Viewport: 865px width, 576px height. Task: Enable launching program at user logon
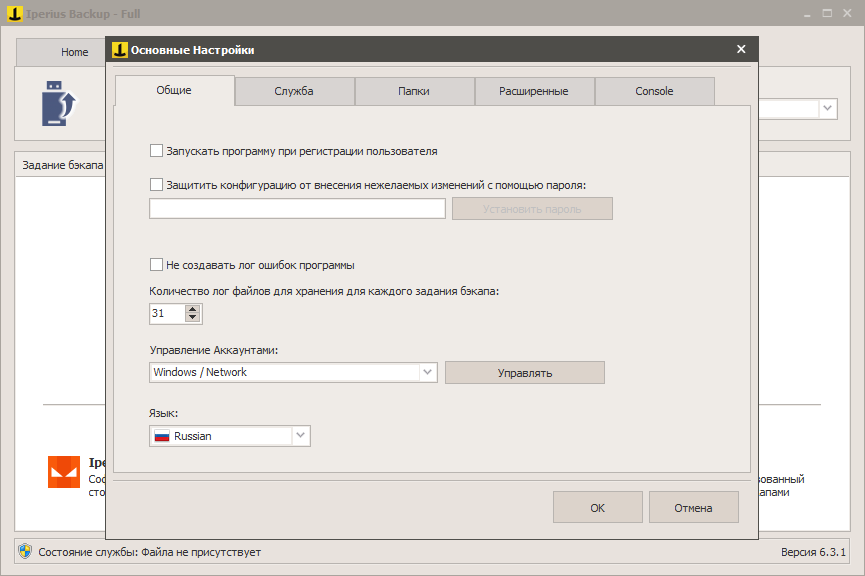click(x=156, y=151)
